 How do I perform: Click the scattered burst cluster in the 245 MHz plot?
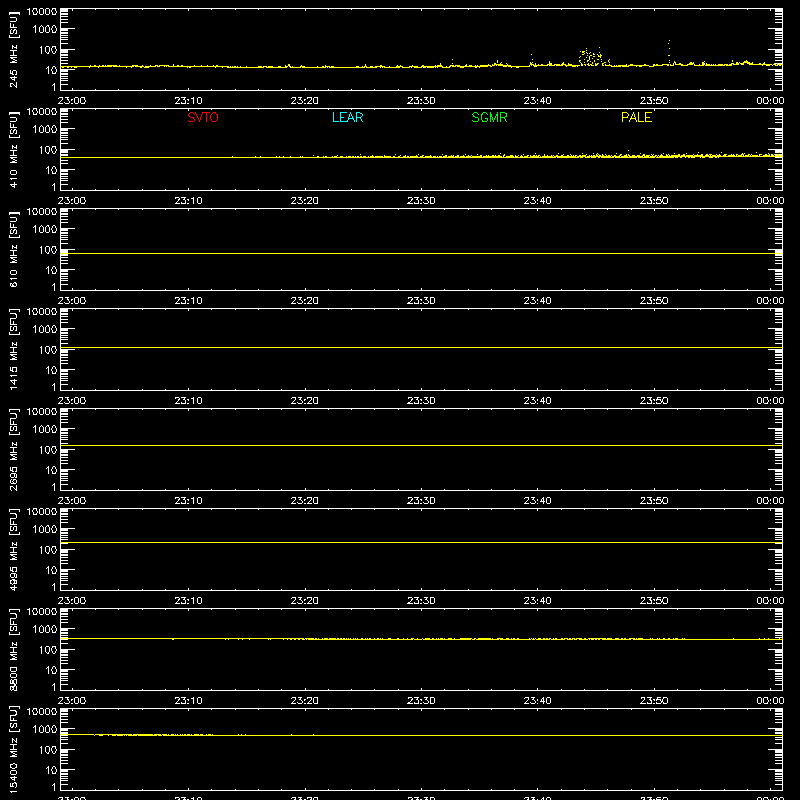point(593,57)
